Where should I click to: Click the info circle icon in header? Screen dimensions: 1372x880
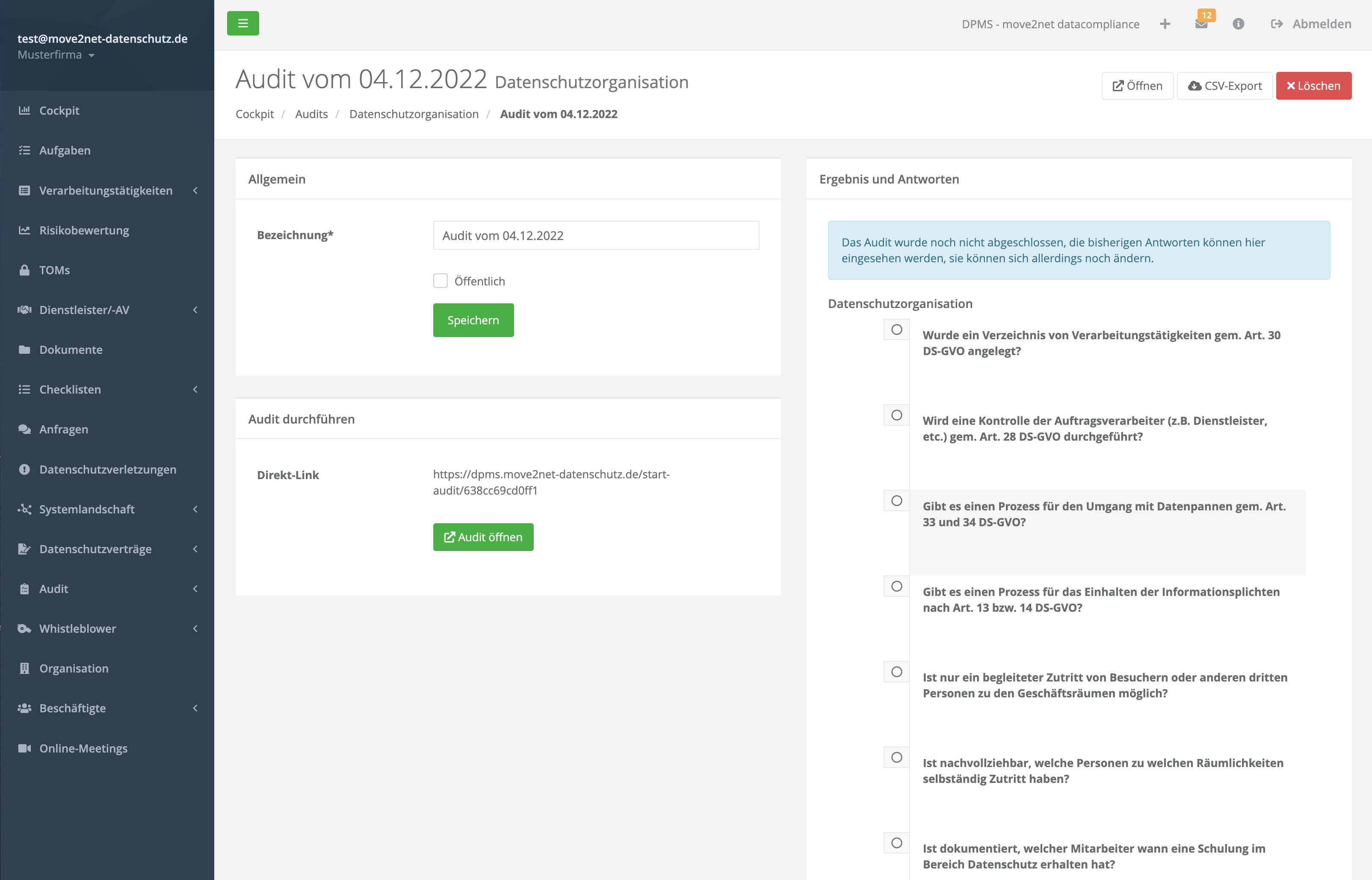coord(1238,24)
